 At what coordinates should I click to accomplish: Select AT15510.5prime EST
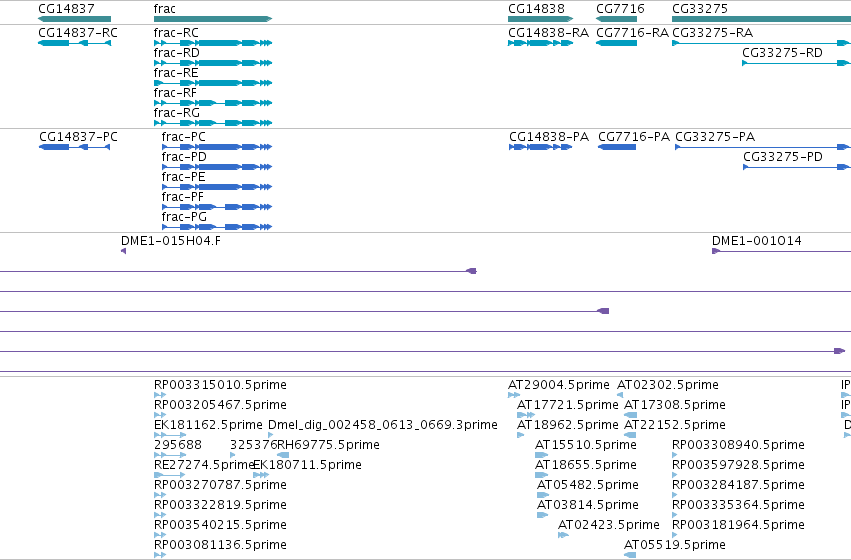(x=586, y=445)
